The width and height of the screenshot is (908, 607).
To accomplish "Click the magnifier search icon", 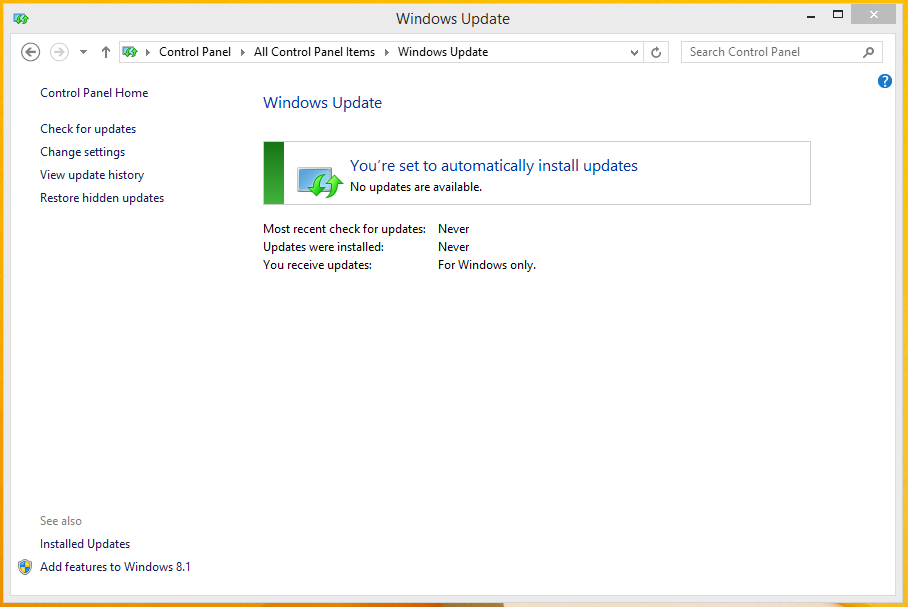I will point(869,52).
